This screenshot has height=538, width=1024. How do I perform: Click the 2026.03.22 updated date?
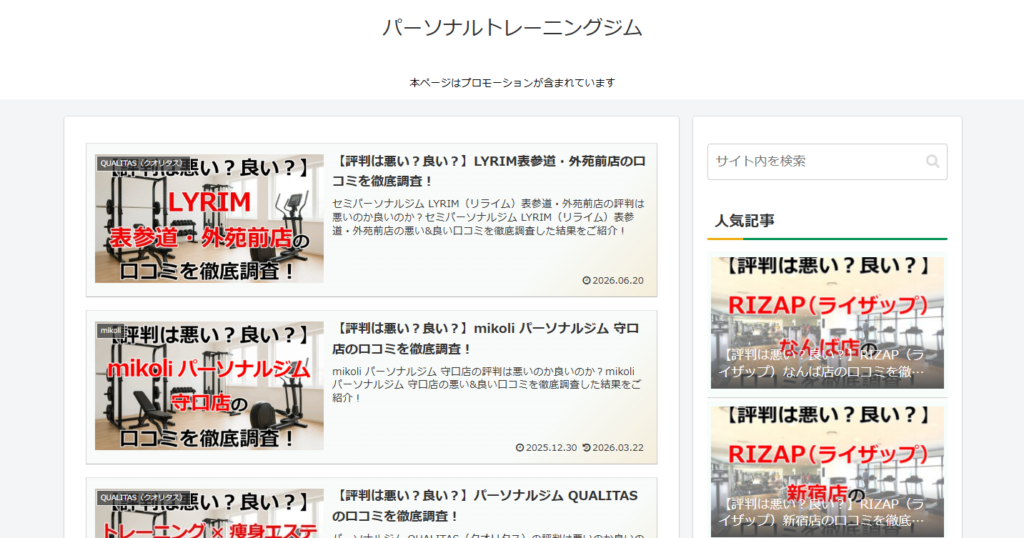[618, 447]
